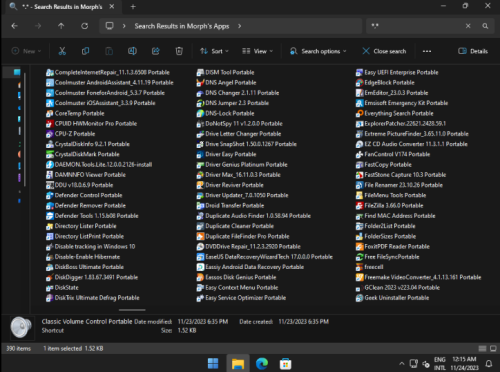Viewport: 500px width, 372px height.
Task: Open the New dropdown menu
Action: [26, 51]
